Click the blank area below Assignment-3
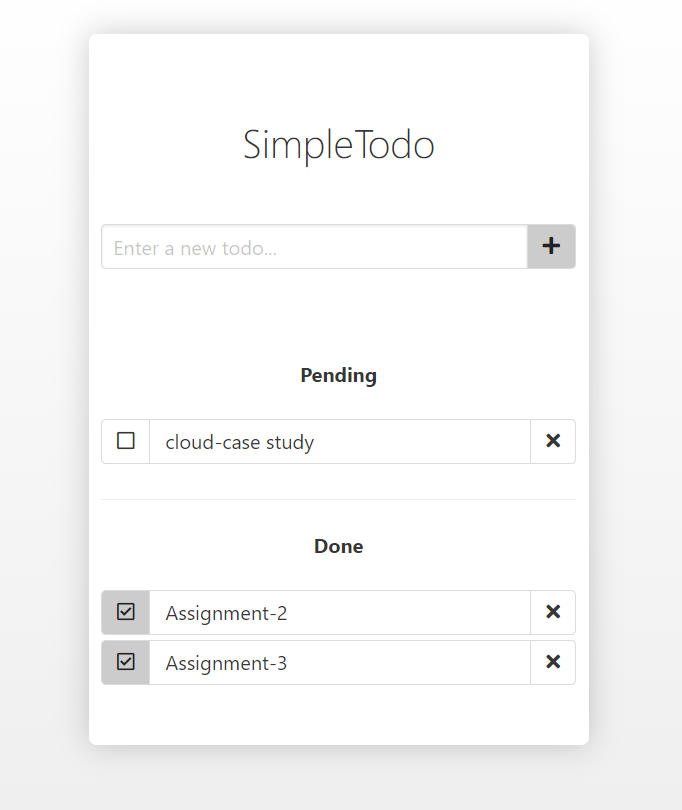Screen dimensions: 682x810 [338, 714]
